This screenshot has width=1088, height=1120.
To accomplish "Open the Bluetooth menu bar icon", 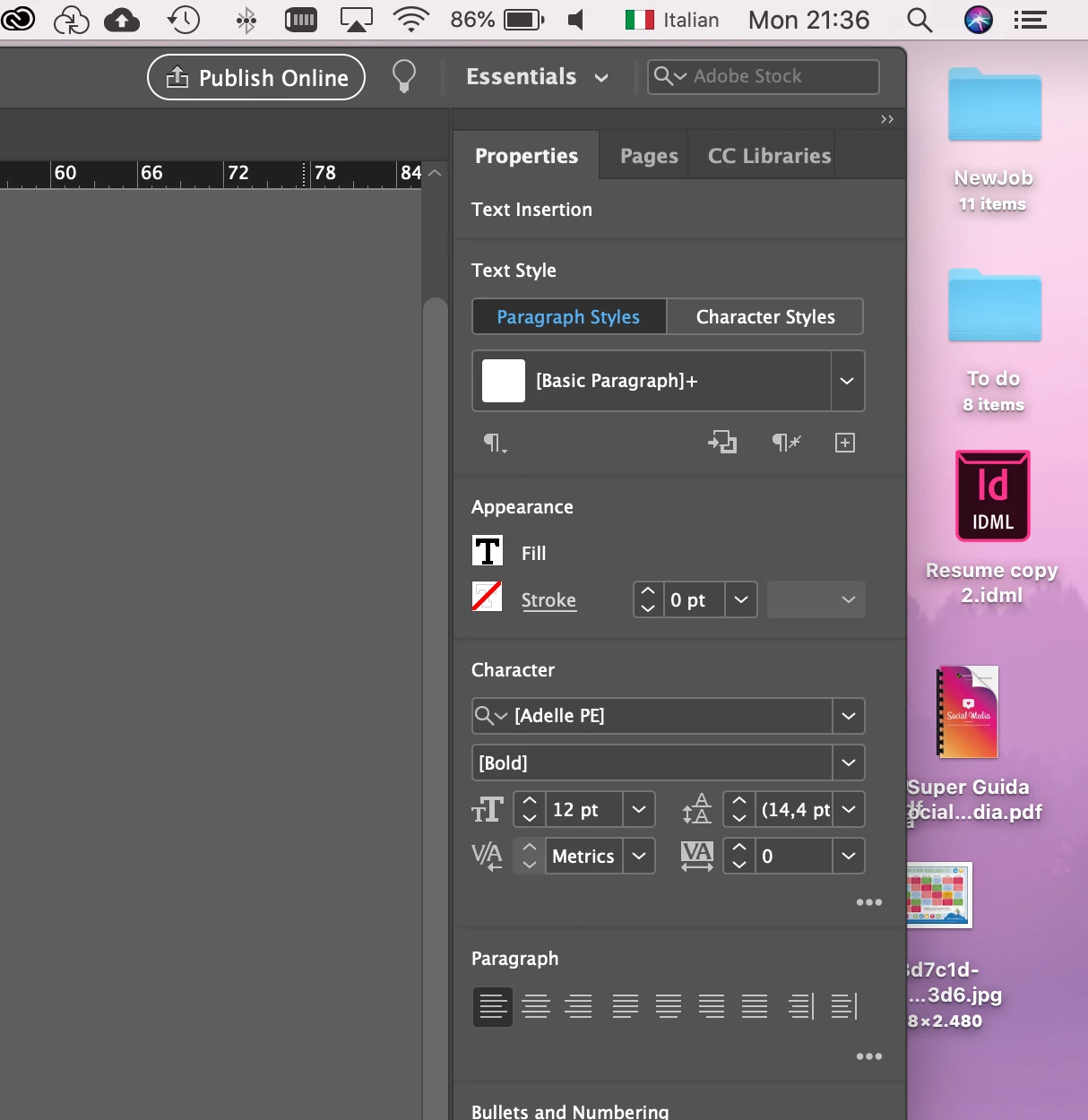I will click(246, 20).
